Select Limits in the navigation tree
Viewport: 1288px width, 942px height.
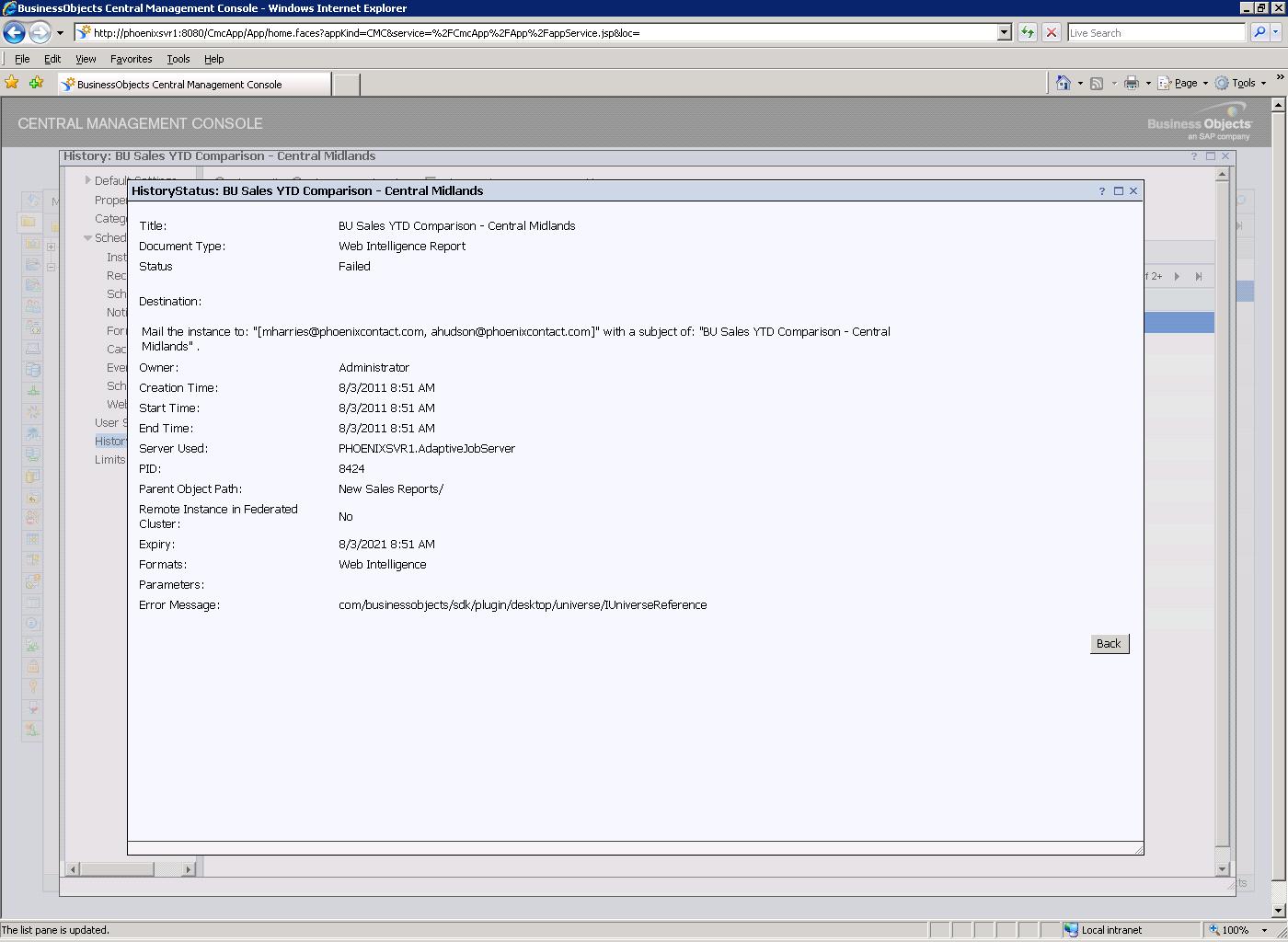(109, 459)
